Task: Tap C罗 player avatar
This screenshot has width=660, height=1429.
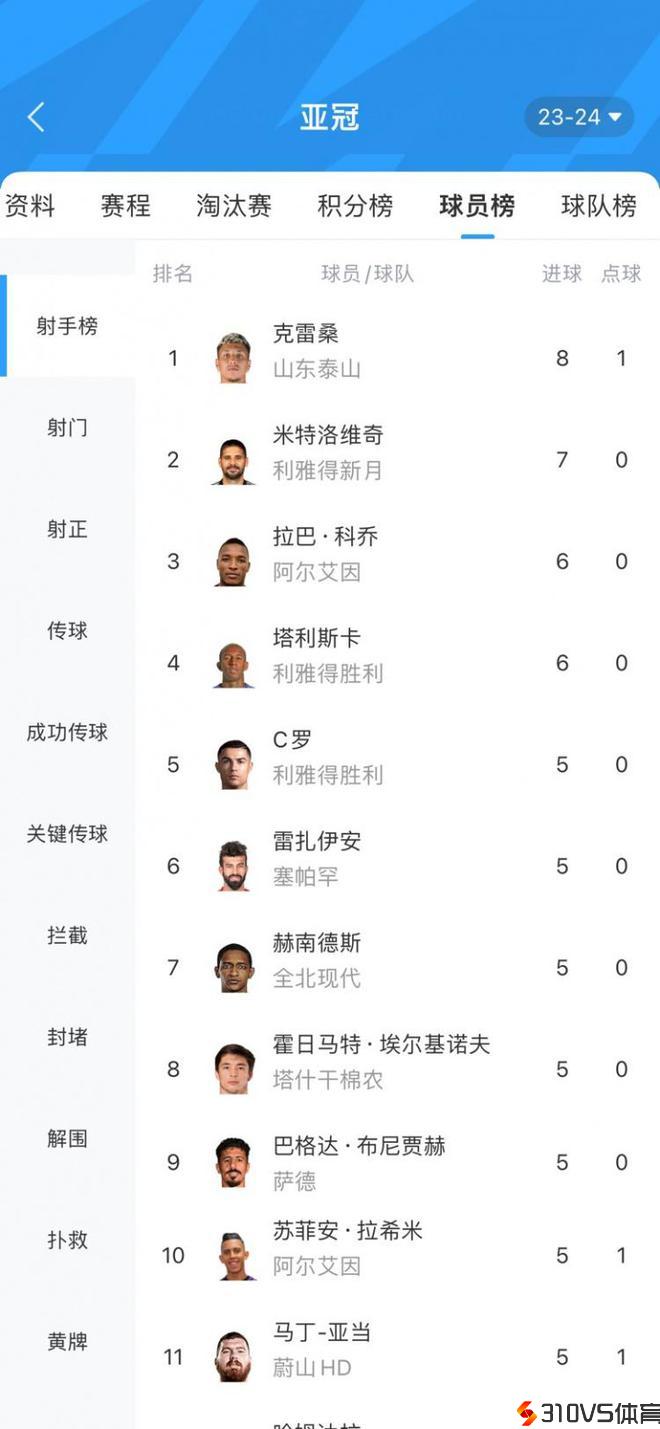Action: coord(234,765)
